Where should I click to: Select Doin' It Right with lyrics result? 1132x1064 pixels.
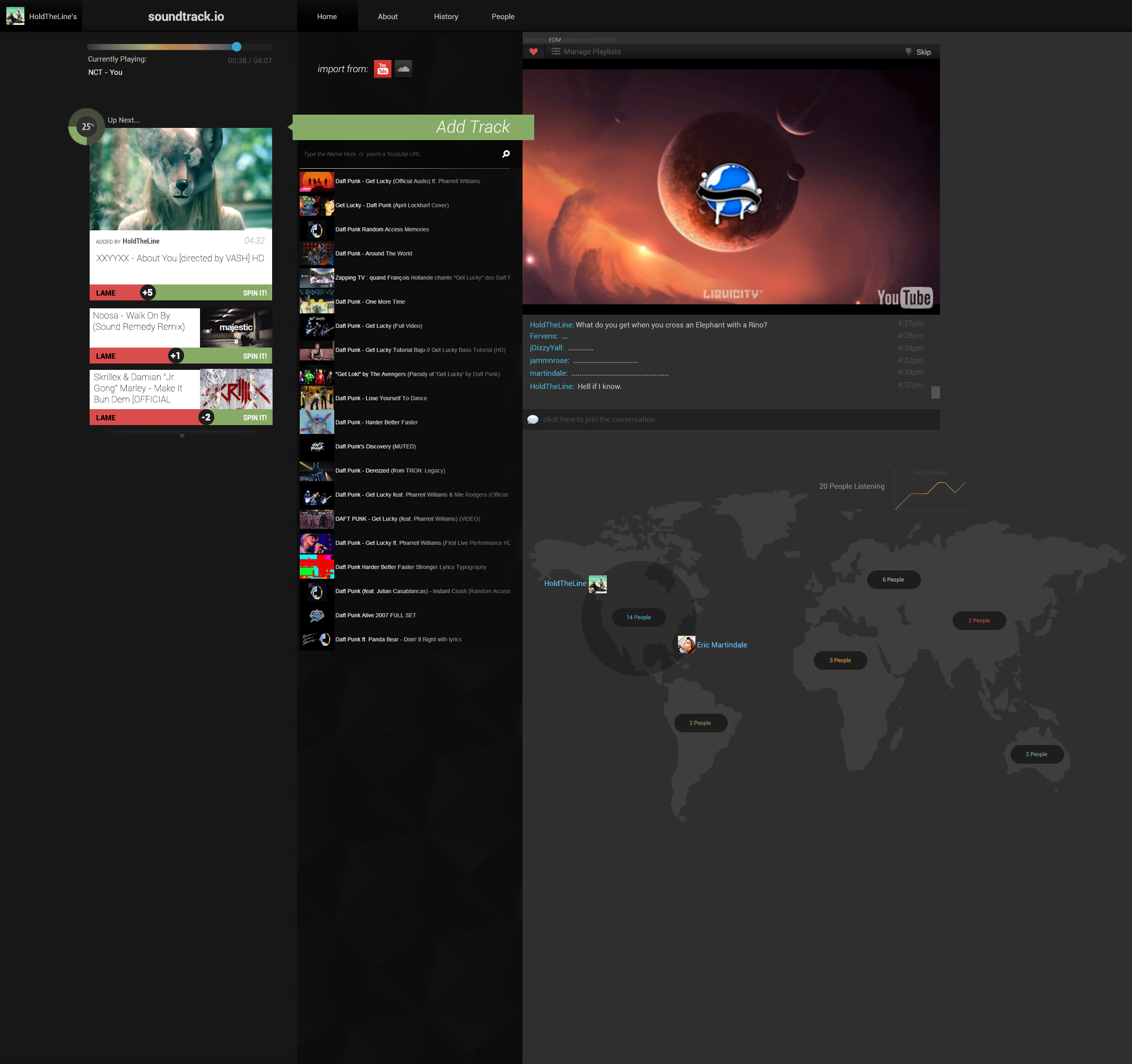(x=405, y=639)
